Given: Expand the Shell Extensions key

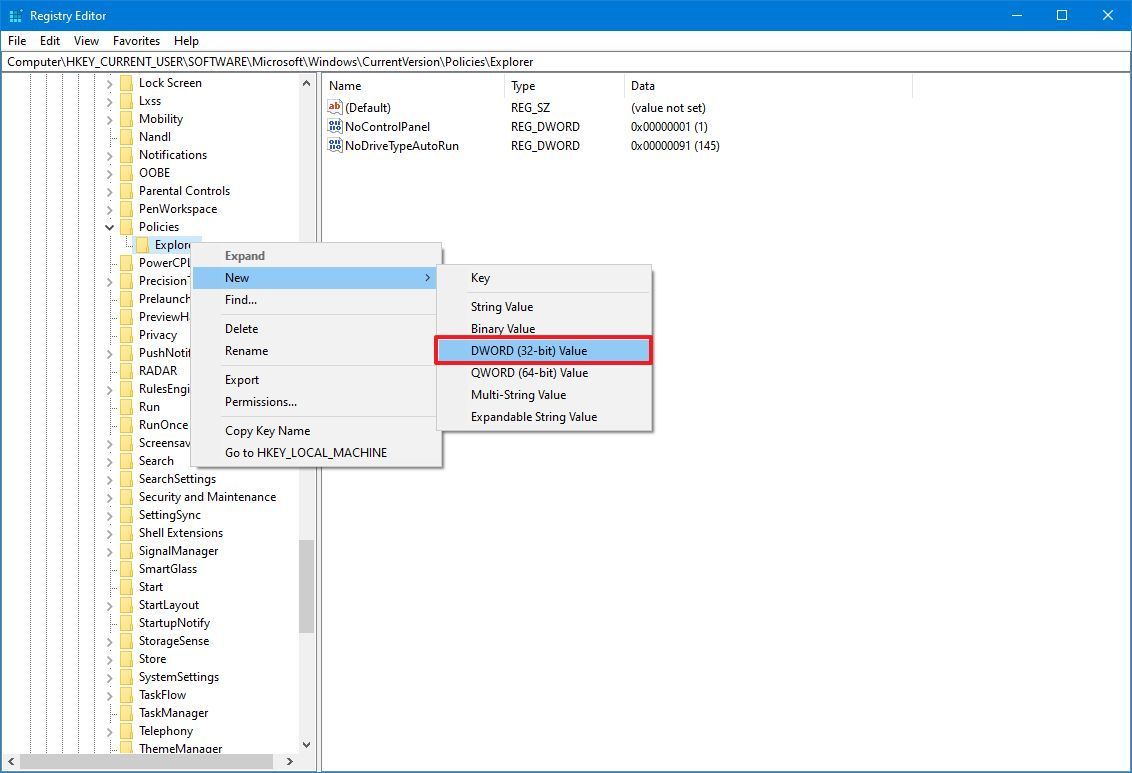Looking at the screenshot, I should click(x=108, y=532).
